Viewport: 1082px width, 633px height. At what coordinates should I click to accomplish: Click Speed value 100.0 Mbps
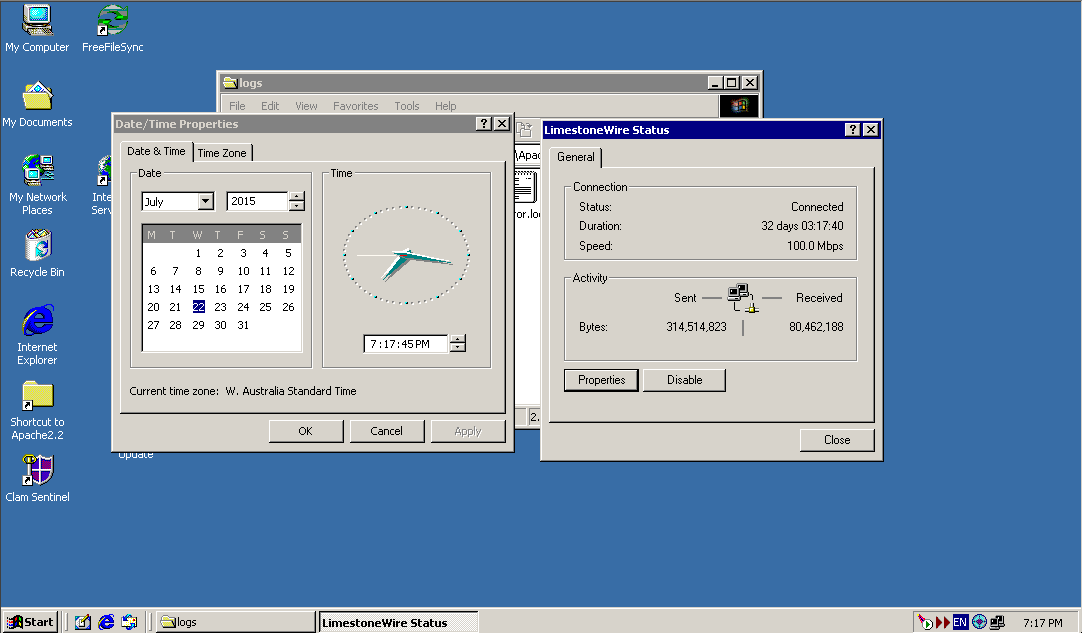815,246
